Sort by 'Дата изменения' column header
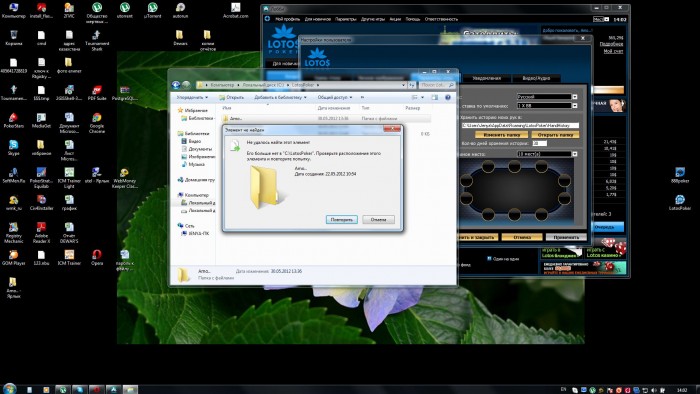The width and height of the screenshot is (700, 394). point(334,108)
